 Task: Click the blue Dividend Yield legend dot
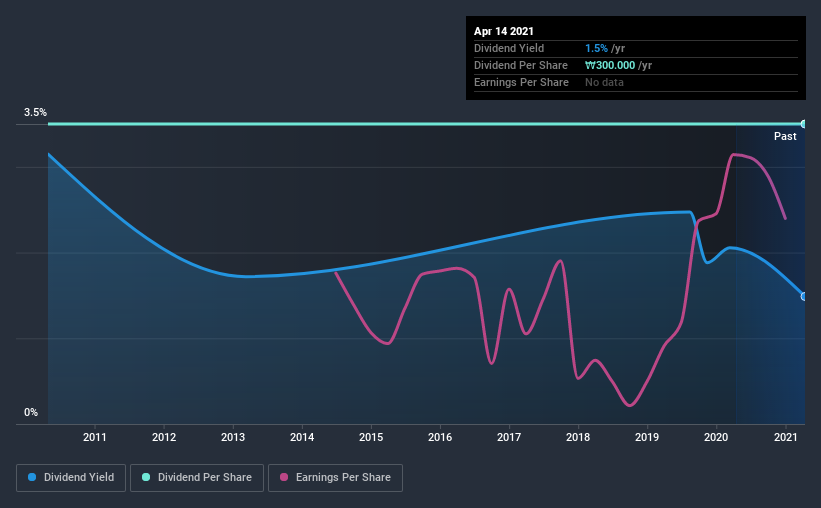click(x=32, y=477)
